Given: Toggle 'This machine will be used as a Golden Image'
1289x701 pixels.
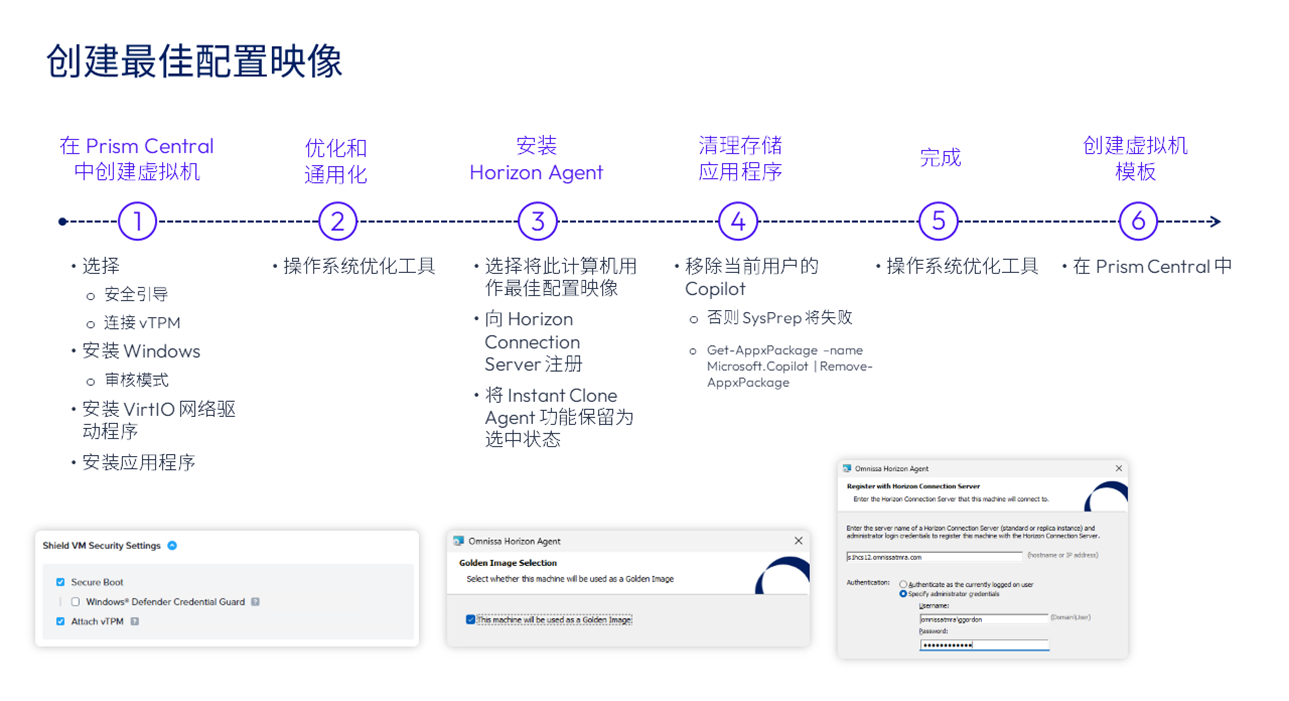Looking at the screenshot, I should (471, 620).
